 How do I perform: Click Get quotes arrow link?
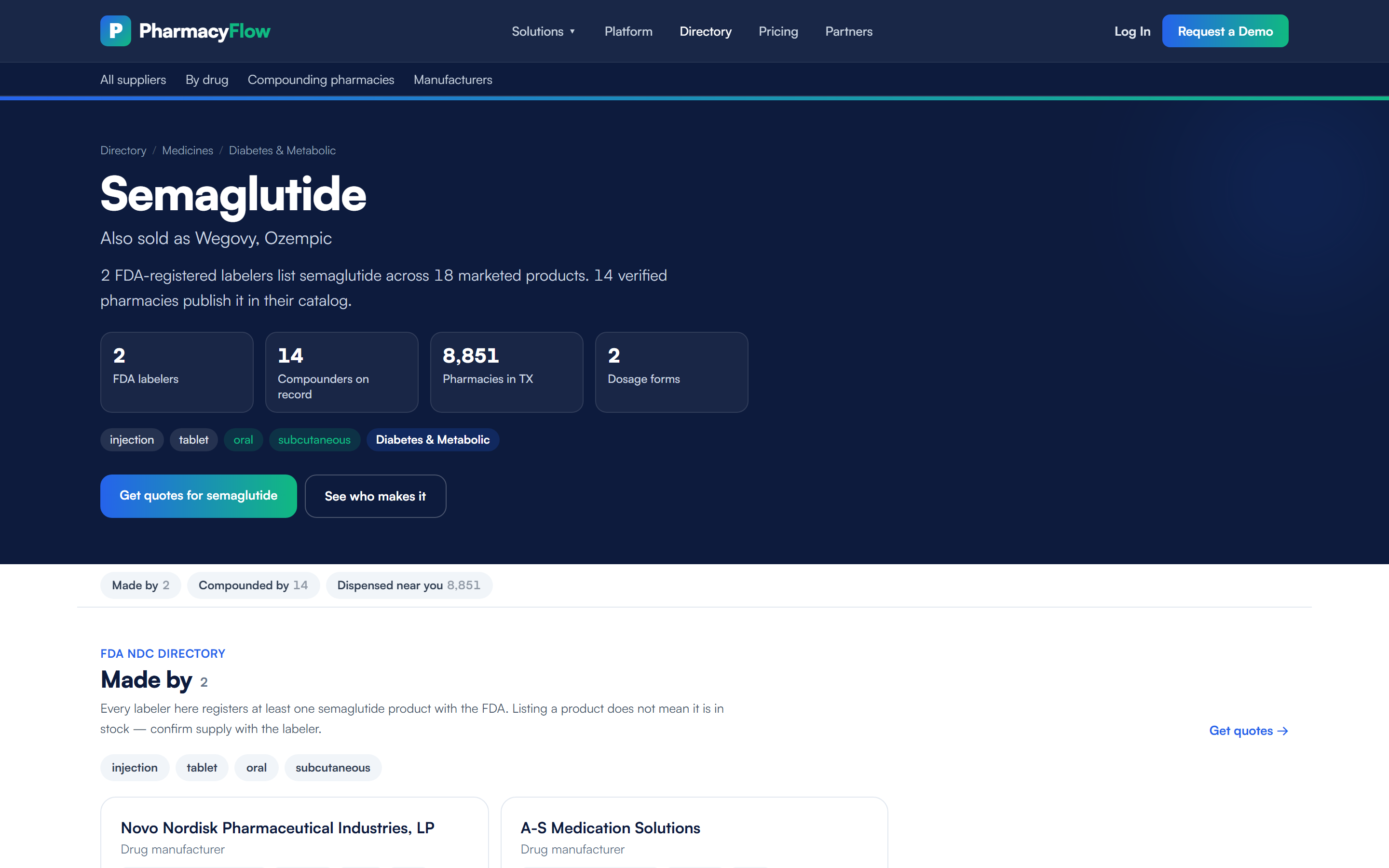click(1249, 731)
